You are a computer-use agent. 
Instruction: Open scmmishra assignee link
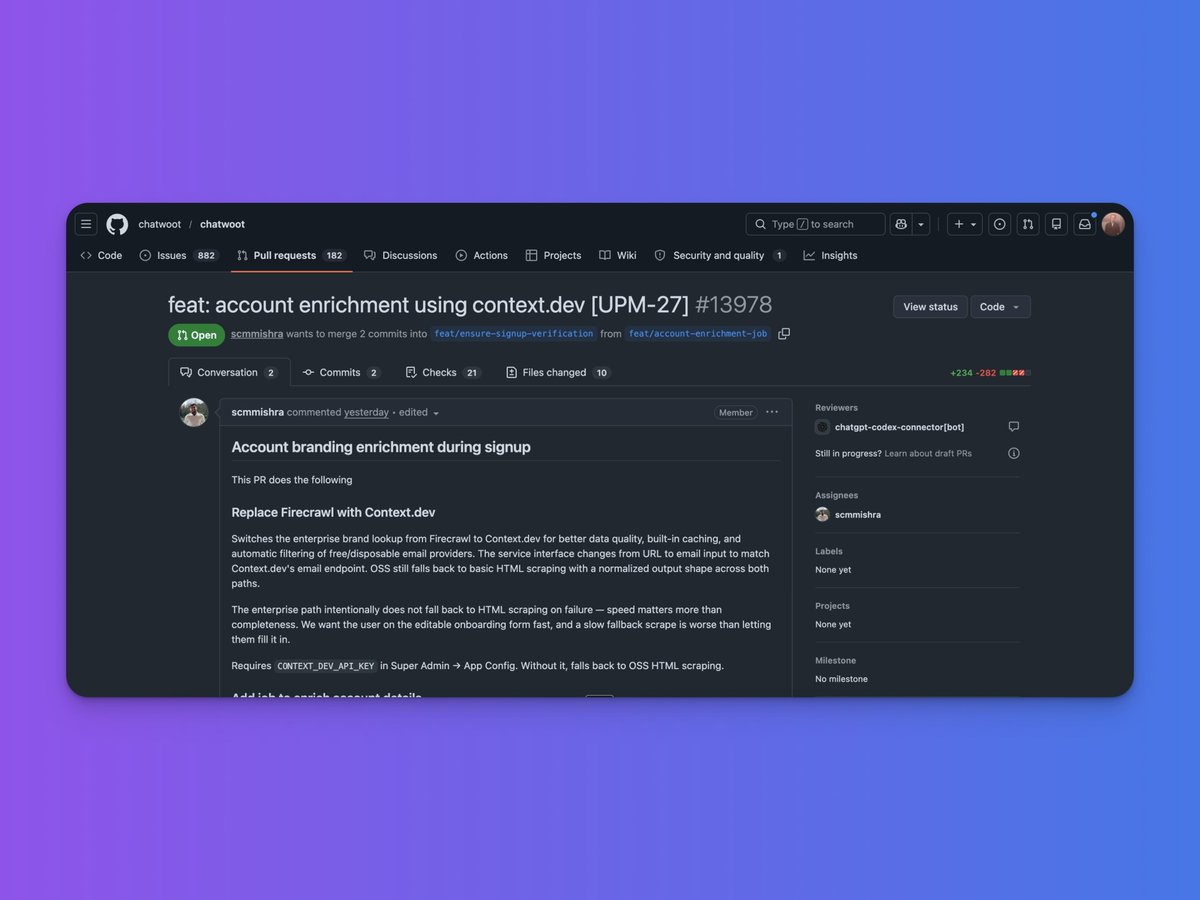coord(858,515)
